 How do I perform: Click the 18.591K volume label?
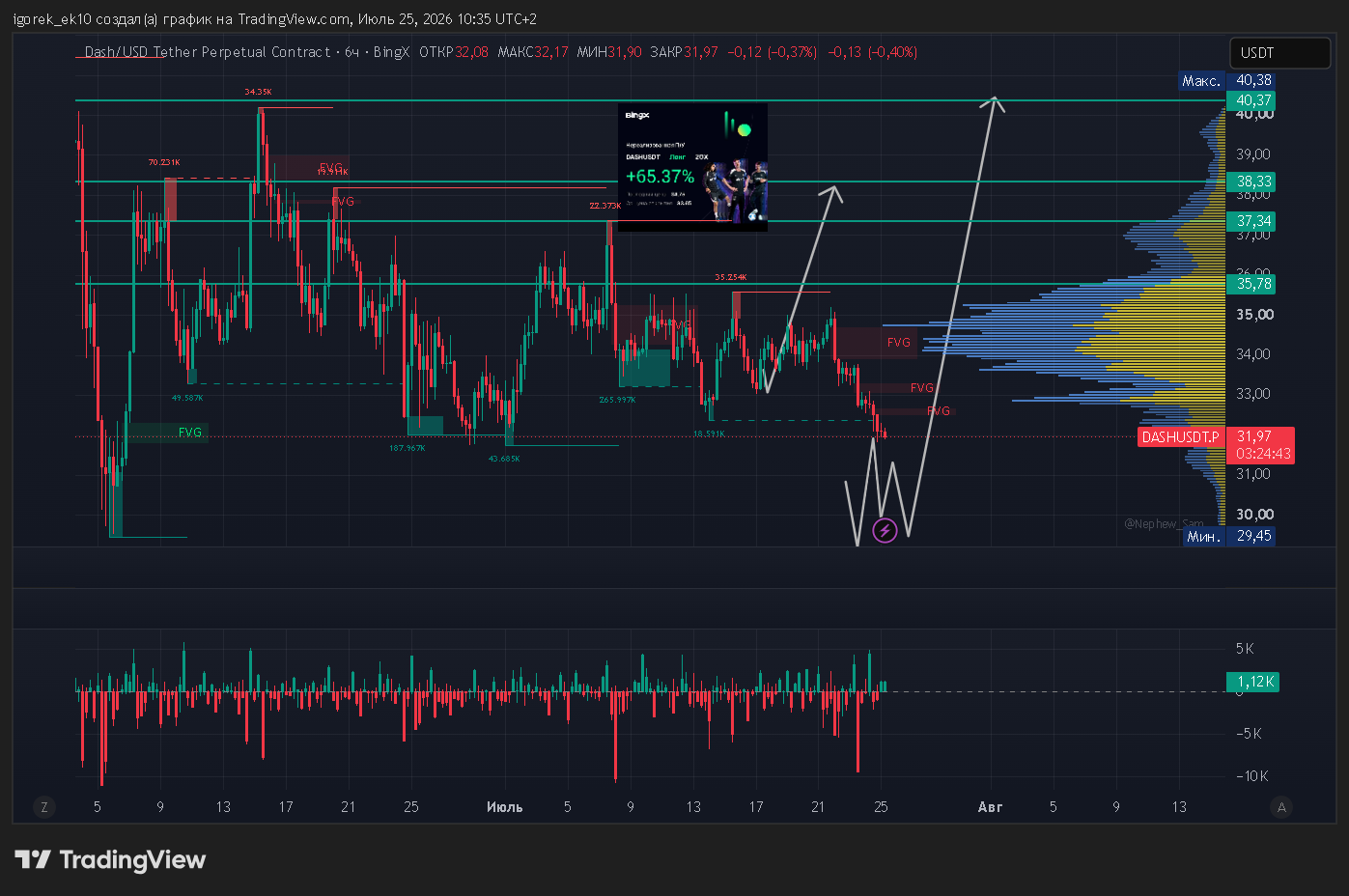[x=709, y=434]
